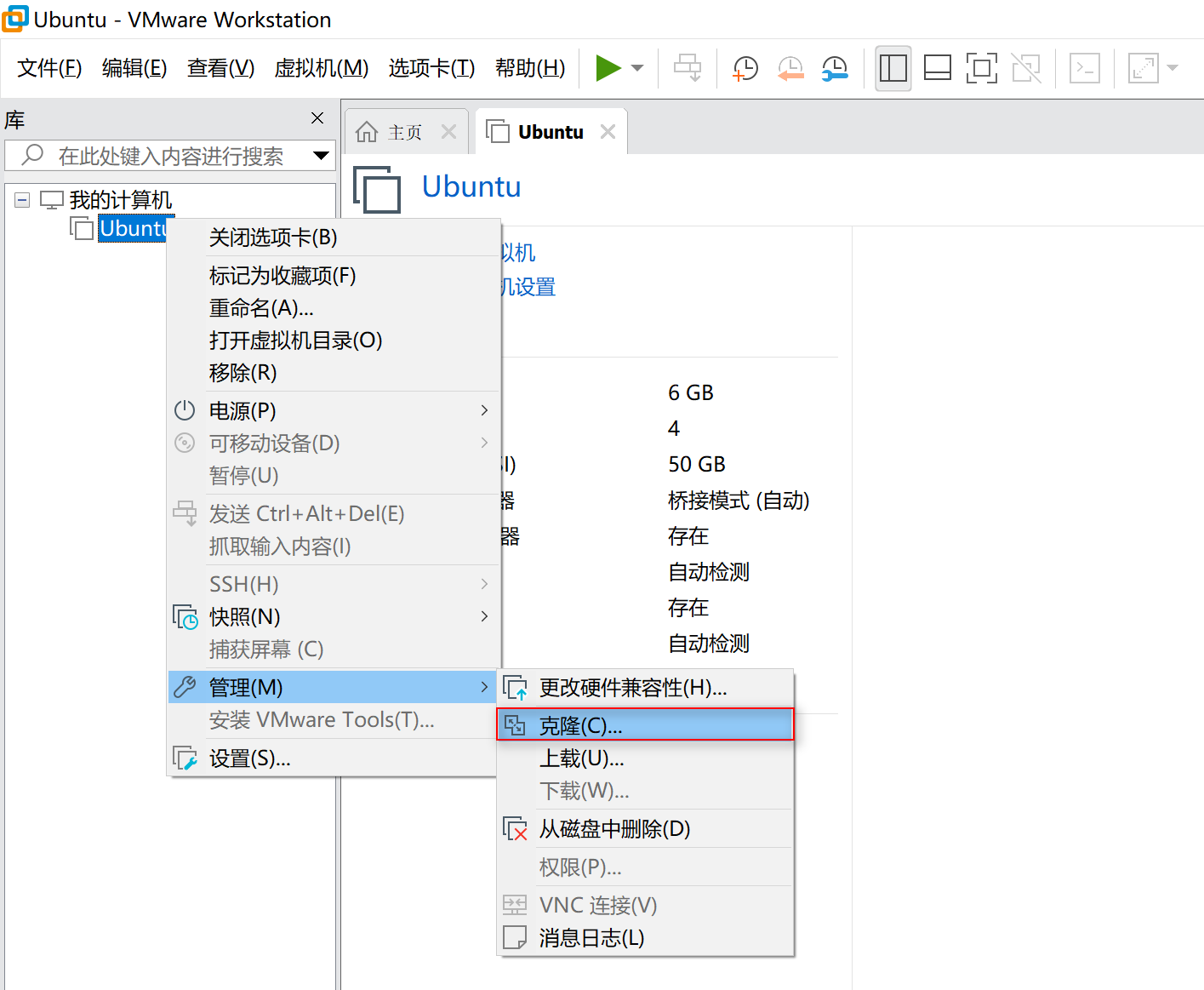Expand the 管理(M) submenu arrow

[485, 687]
